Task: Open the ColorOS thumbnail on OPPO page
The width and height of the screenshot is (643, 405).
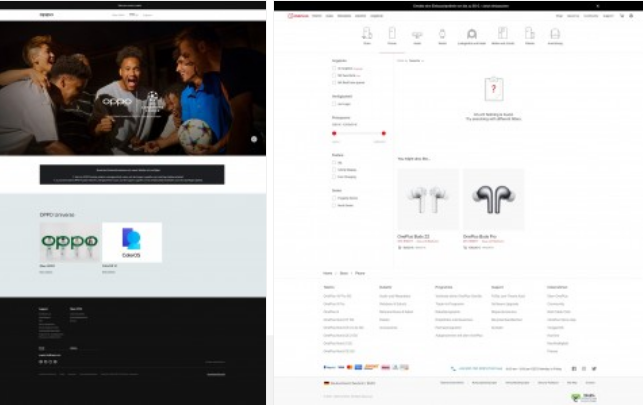Action: pyautogui.click(x=132, y=242)
